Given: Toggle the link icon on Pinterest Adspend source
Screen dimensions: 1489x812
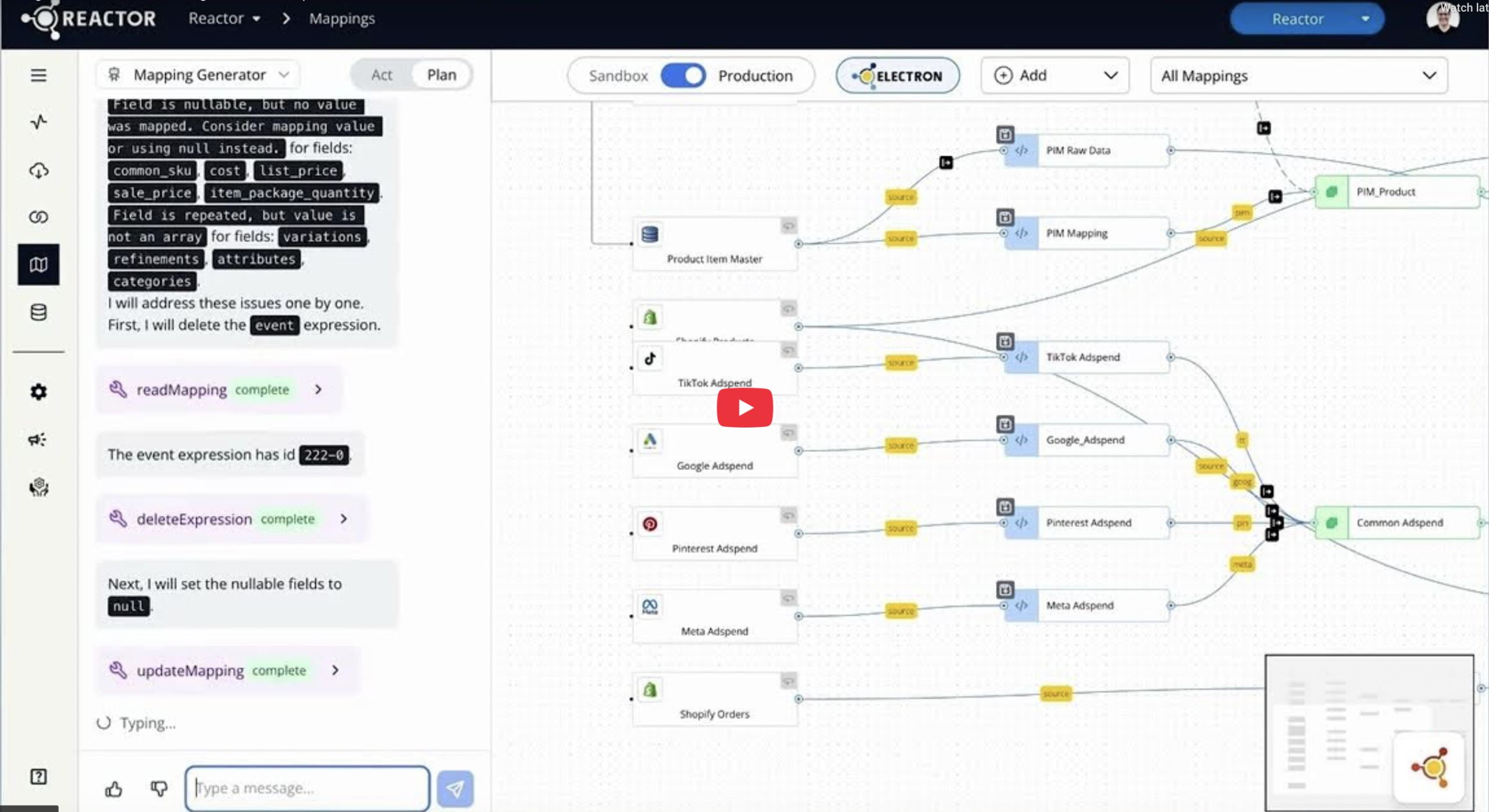Looking at the screenshot, I should 788,515.
